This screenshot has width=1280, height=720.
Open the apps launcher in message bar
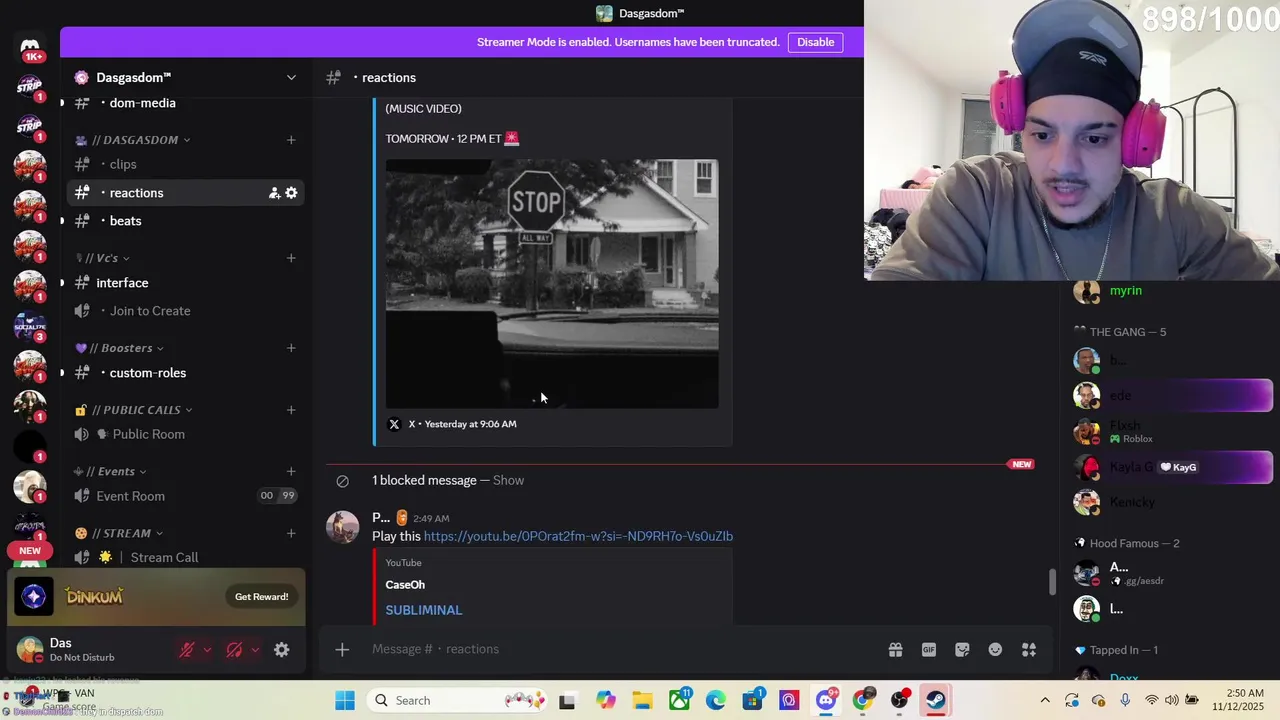click(x=1029, y=650)
